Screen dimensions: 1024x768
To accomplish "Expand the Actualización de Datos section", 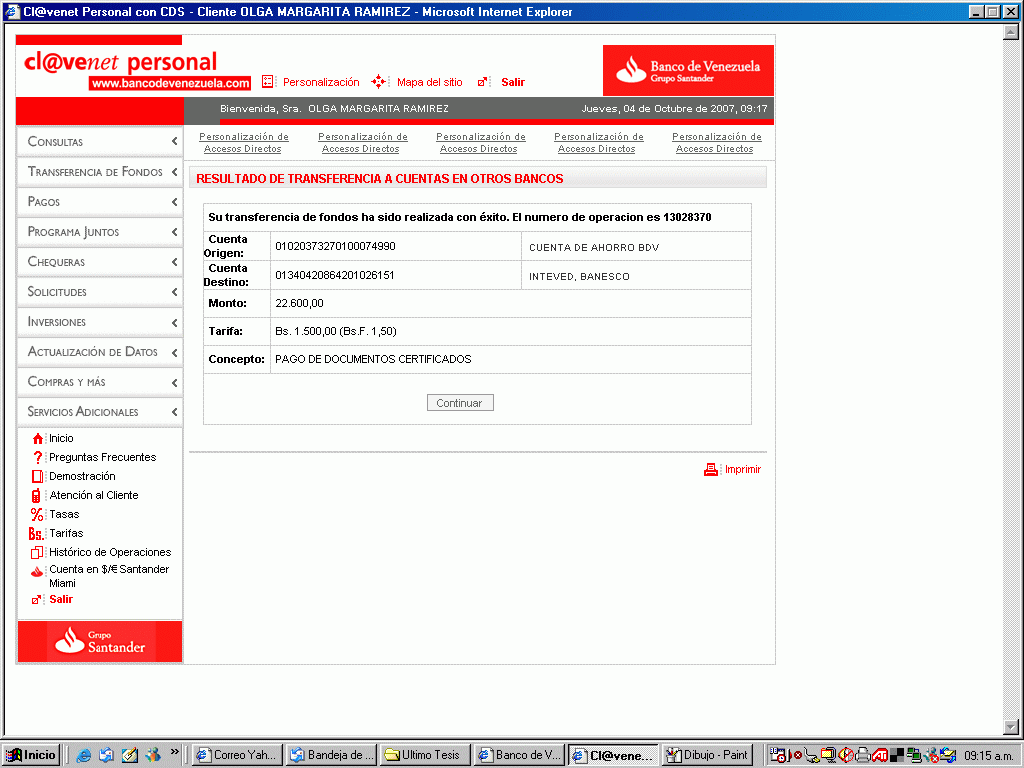I will (x=100, y=352).
